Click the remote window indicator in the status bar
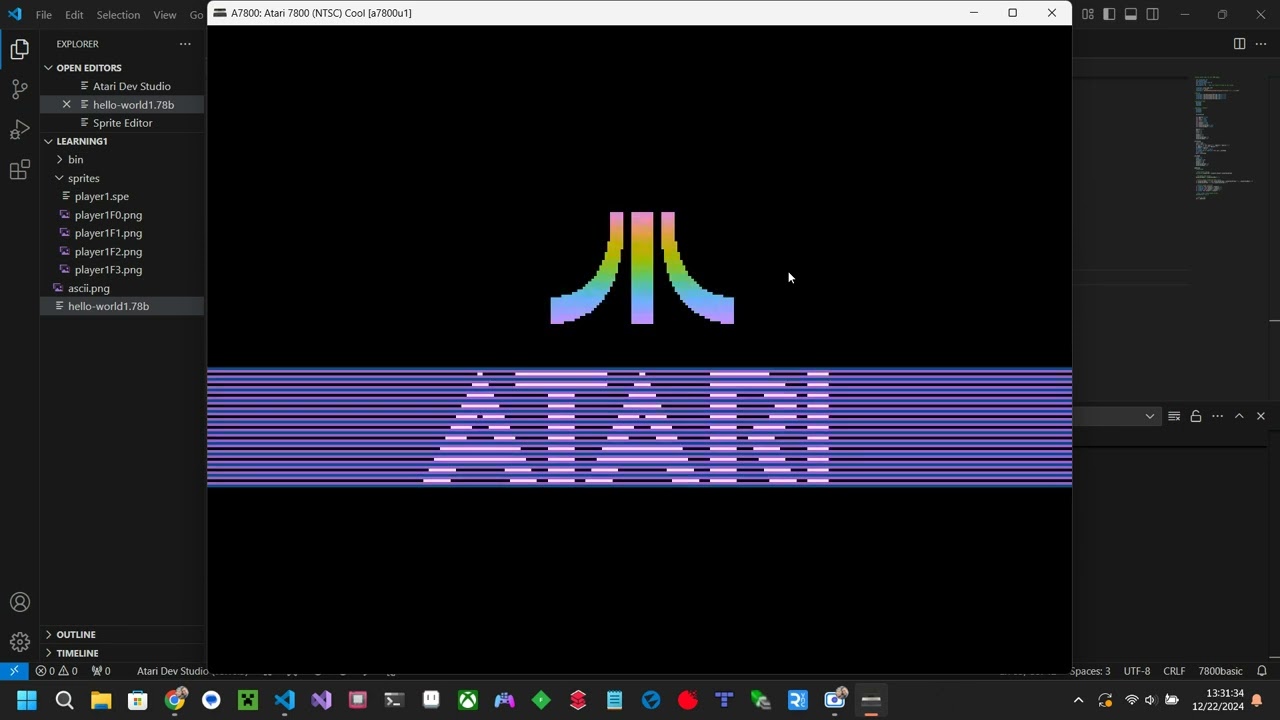The width and height of the screenshot is (1280, 720). point(14,671)
